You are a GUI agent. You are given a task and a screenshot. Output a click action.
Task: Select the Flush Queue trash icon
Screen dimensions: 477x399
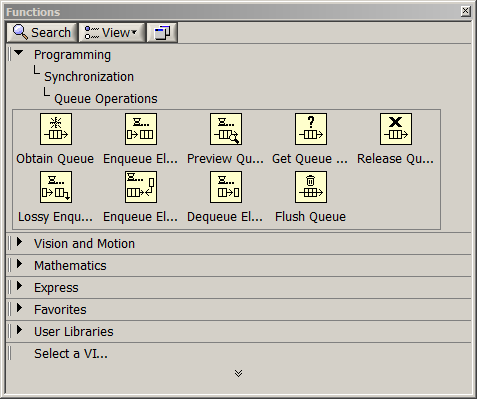coord(311,187)
